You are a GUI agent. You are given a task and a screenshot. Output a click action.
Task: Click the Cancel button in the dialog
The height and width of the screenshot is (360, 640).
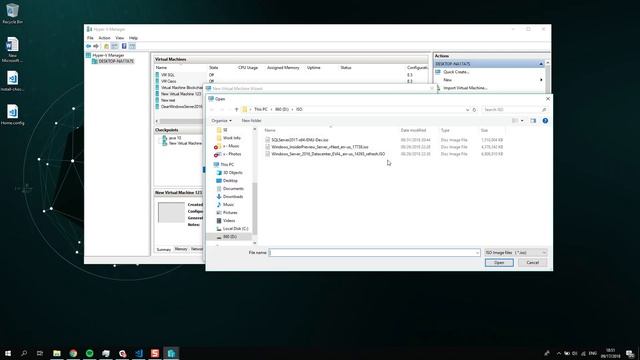point(533,263)
